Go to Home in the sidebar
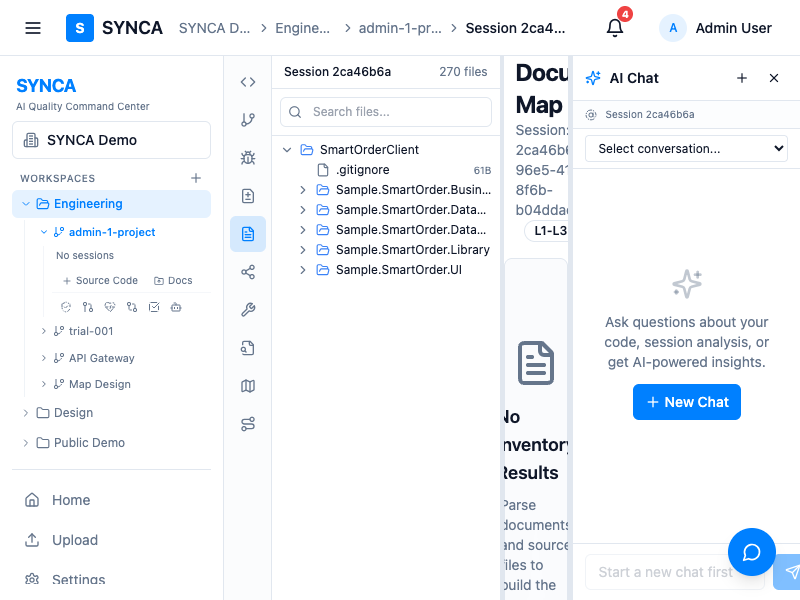The width and height of the screenshot is (800, 600). coord(70,500)
